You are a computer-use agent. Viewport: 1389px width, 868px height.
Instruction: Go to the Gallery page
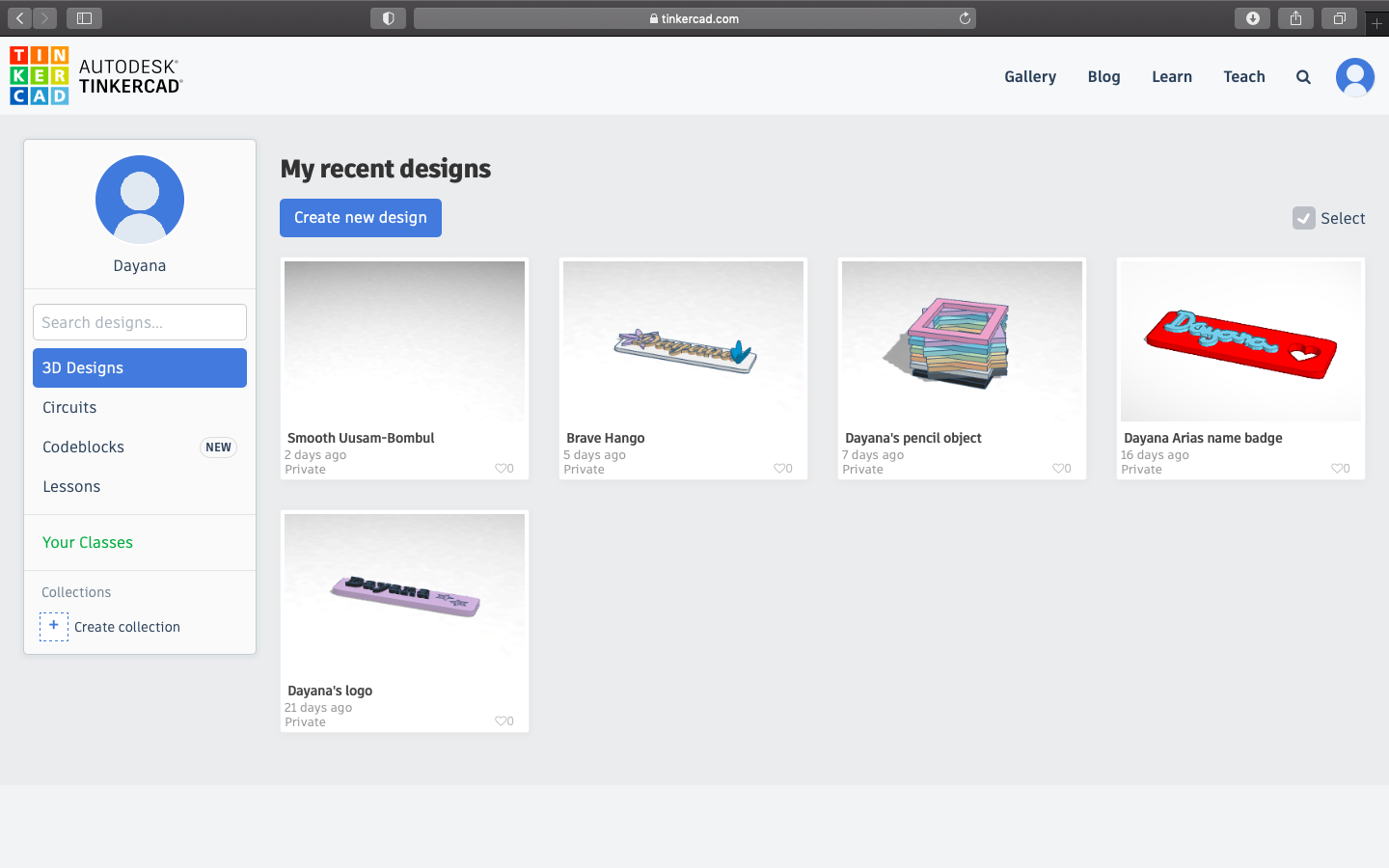point(1029,76)
